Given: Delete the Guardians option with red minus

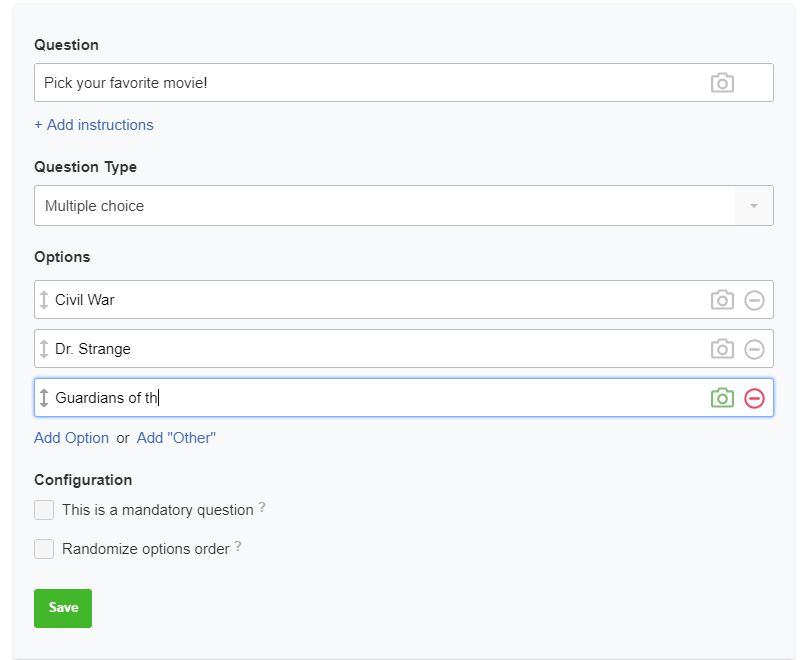Looking at the screenshot, I should [755, 398].
